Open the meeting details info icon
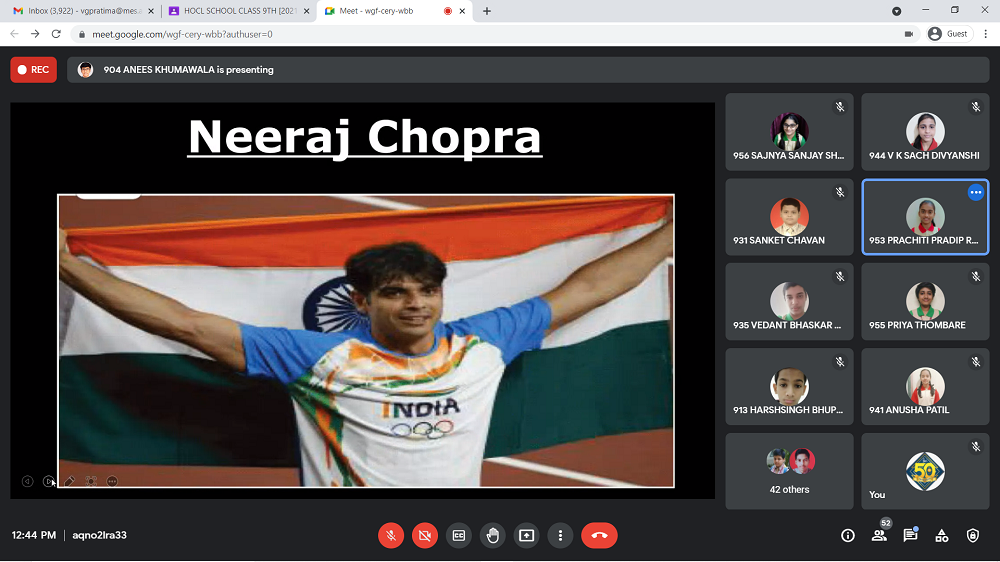This screenshot has width=1000, height=562. pyautogui.click(x=848, y=536)
